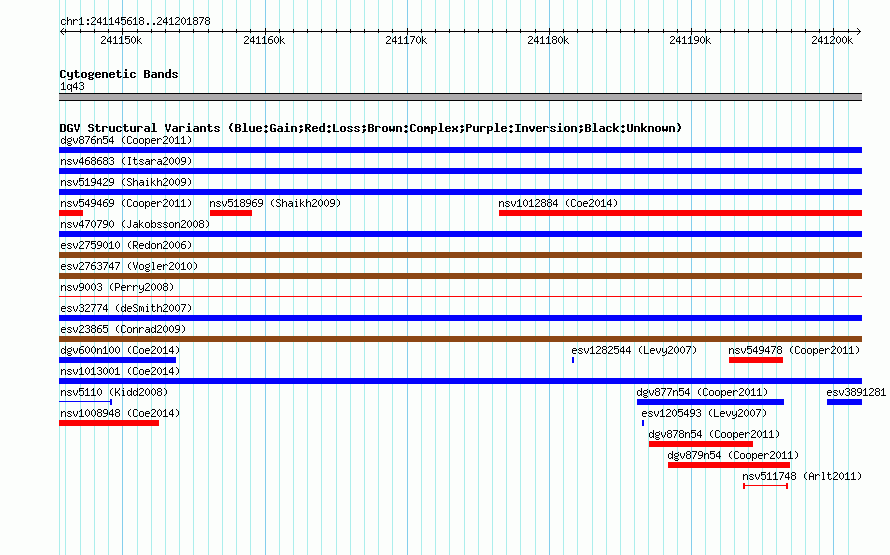Select the long red bar under nsv1012884
This screenshot has width=890, height=555.
click(681, 213)
